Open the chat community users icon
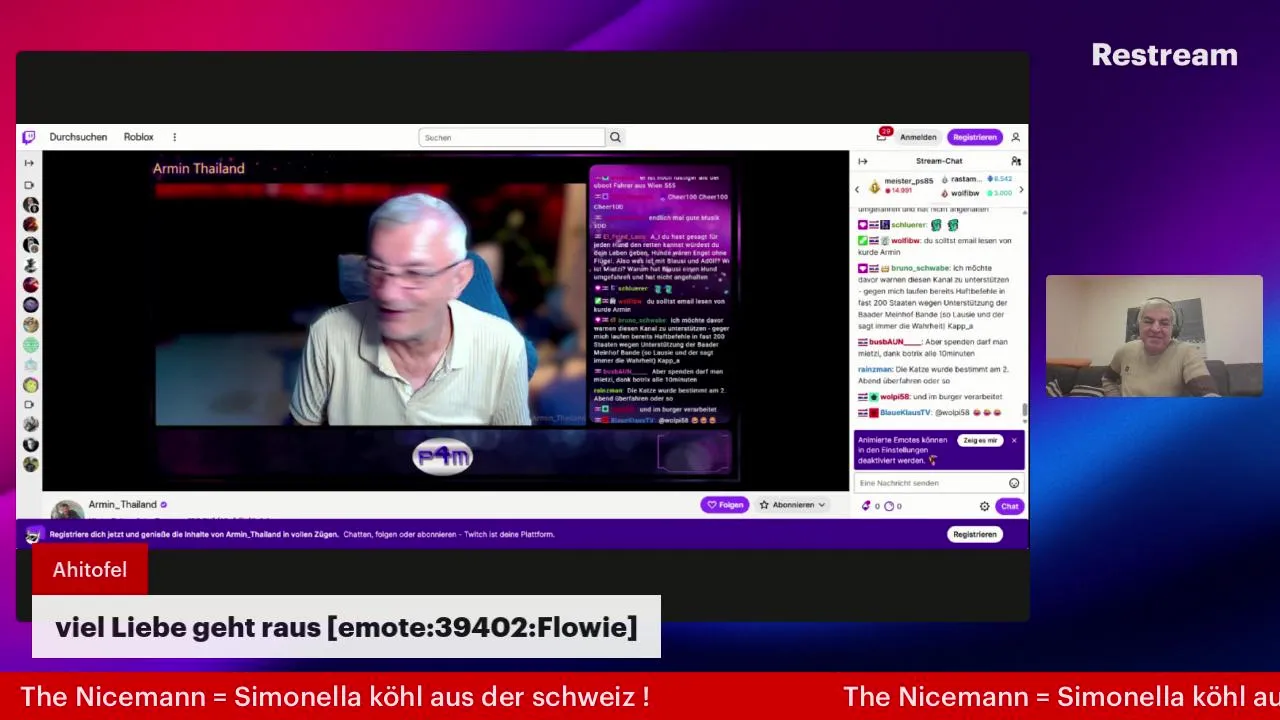1280x720 pixels. [1016, 161]
